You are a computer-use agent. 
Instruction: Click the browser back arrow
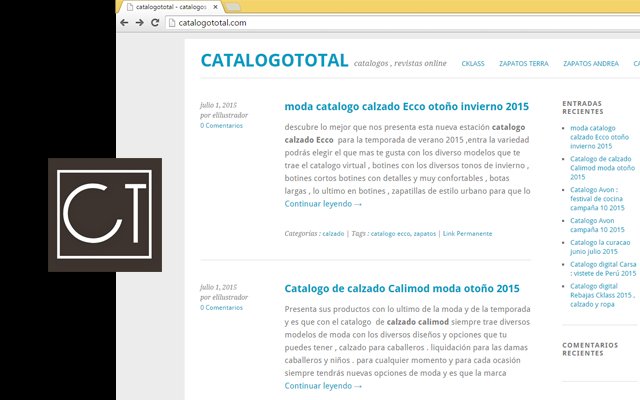124,23
